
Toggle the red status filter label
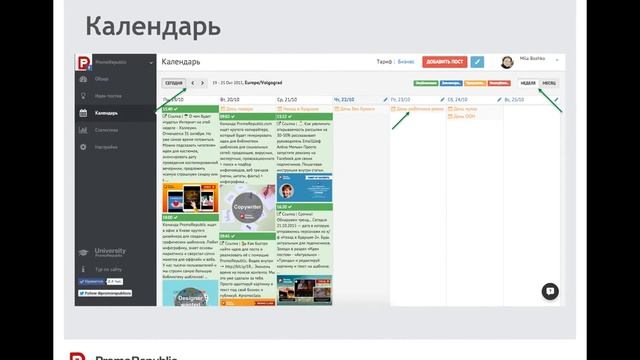tap(499, 83)
